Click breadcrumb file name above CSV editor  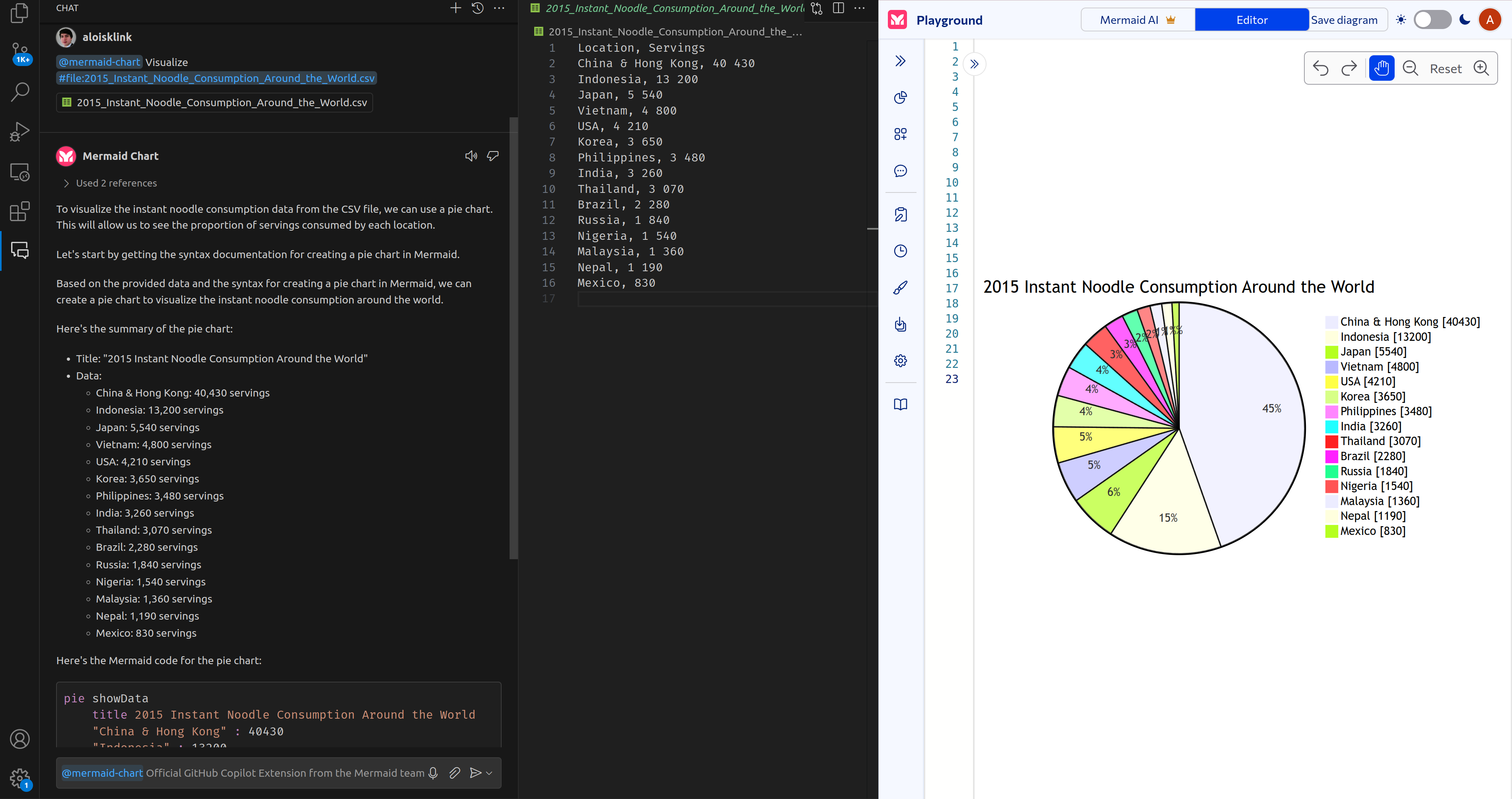(675, 32)
